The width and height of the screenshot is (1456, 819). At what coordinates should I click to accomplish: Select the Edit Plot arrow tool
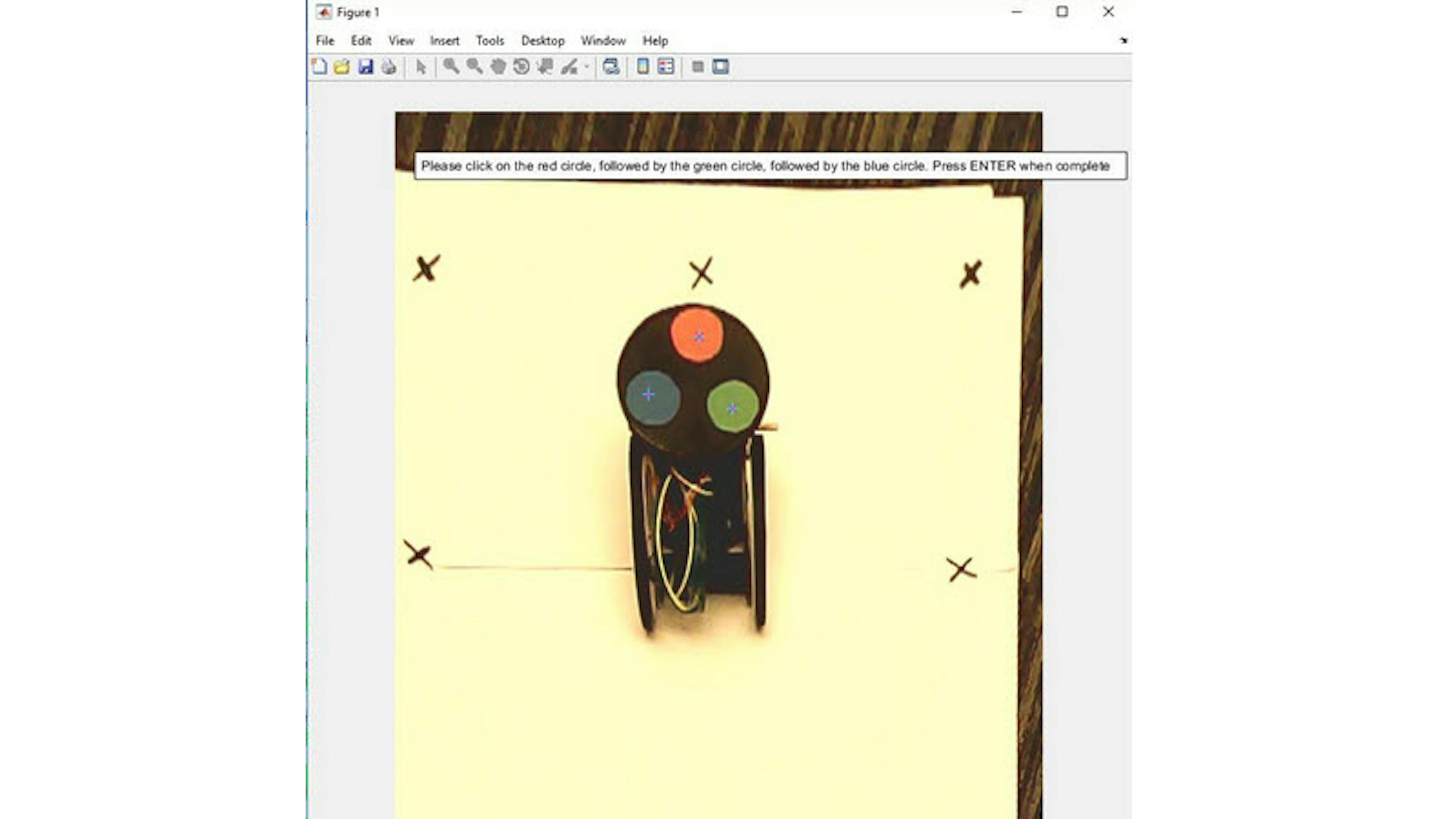(x=421, y=67)
